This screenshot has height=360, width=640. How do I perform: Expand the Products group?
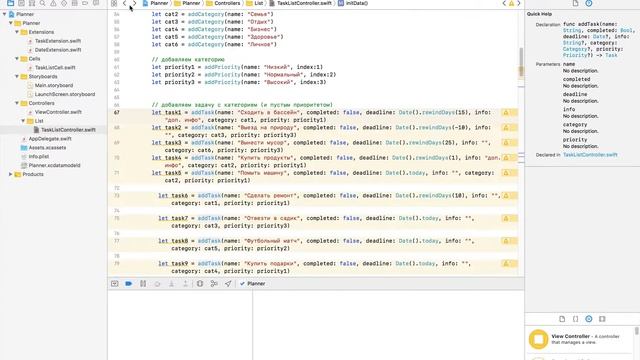pyautogui.click(x=11, y=174)
